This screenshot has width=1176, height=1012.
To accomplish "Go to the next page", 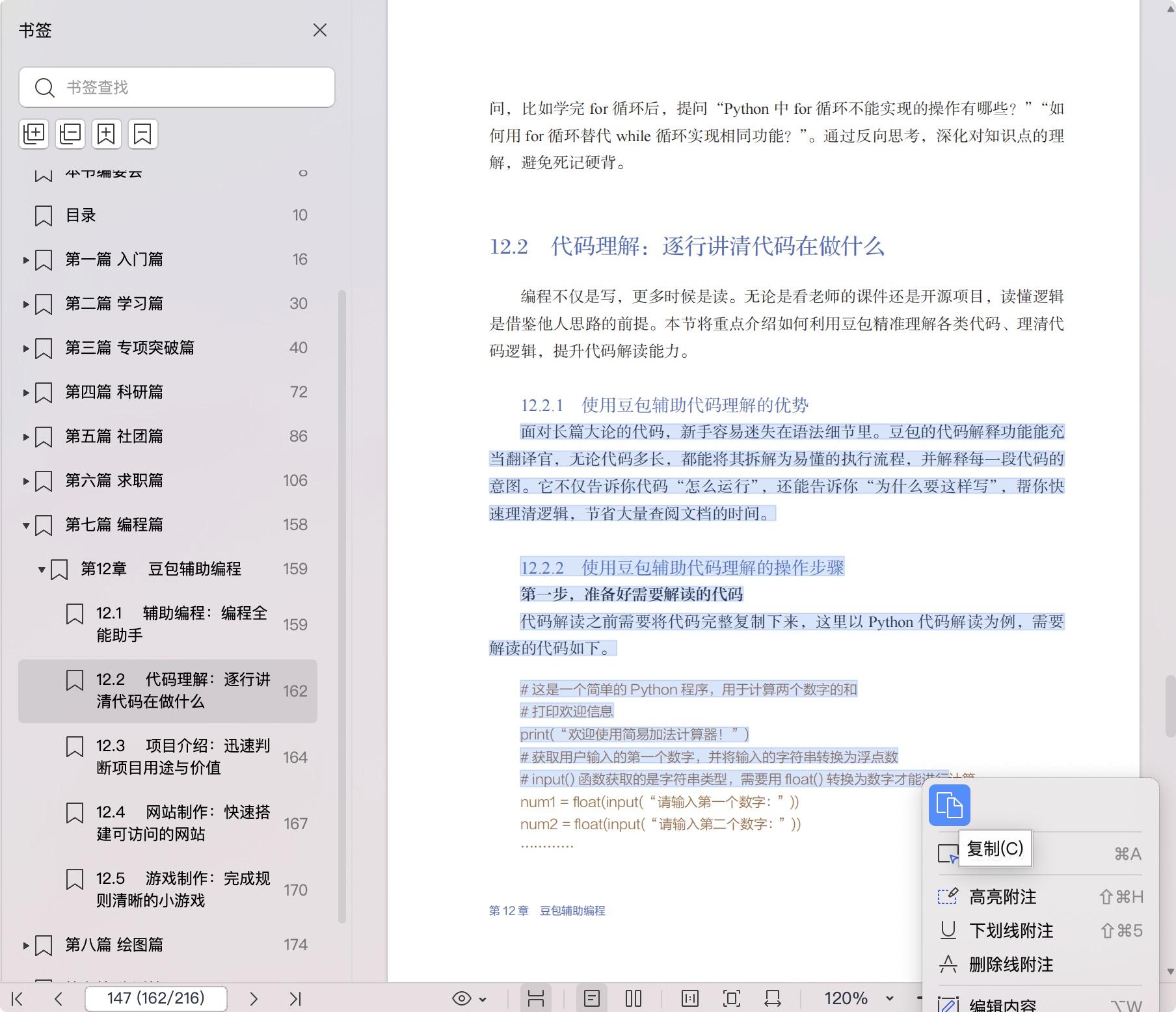I will click(254, 998).
